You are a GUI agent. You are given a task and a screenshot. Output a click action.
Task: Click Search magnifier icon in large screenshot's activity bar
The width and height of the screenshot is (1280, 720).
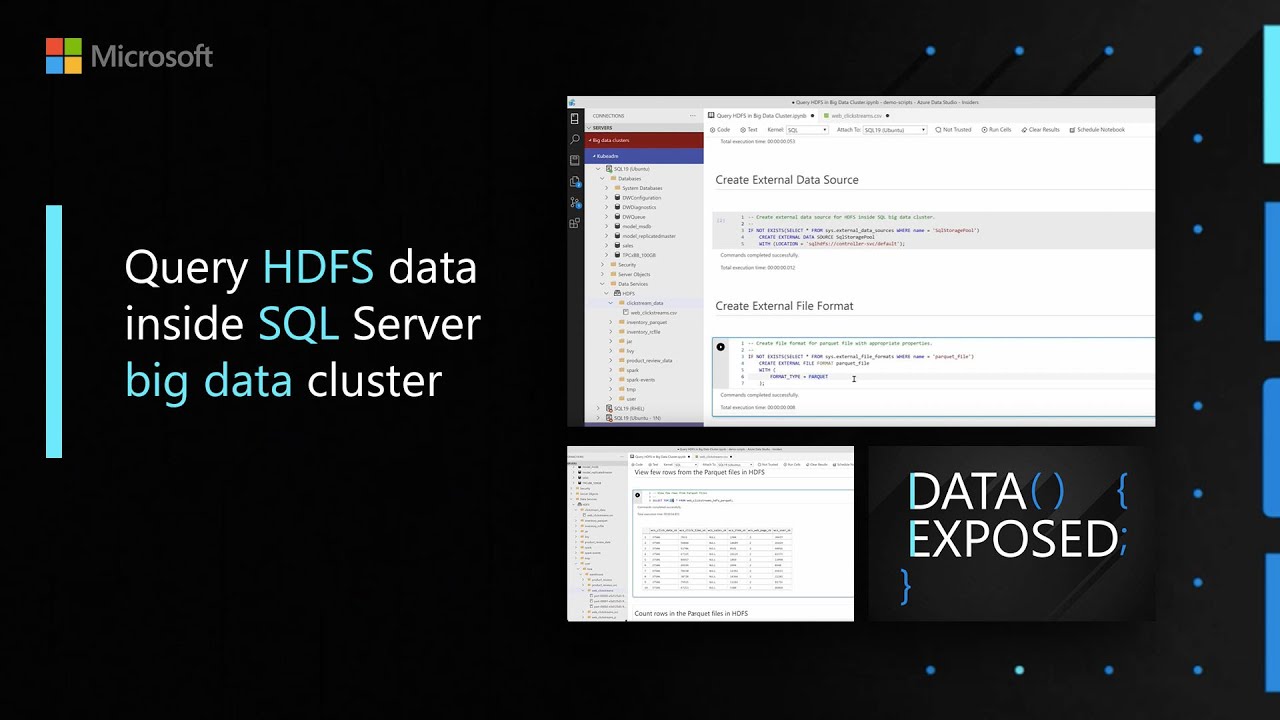click(575, 139)
